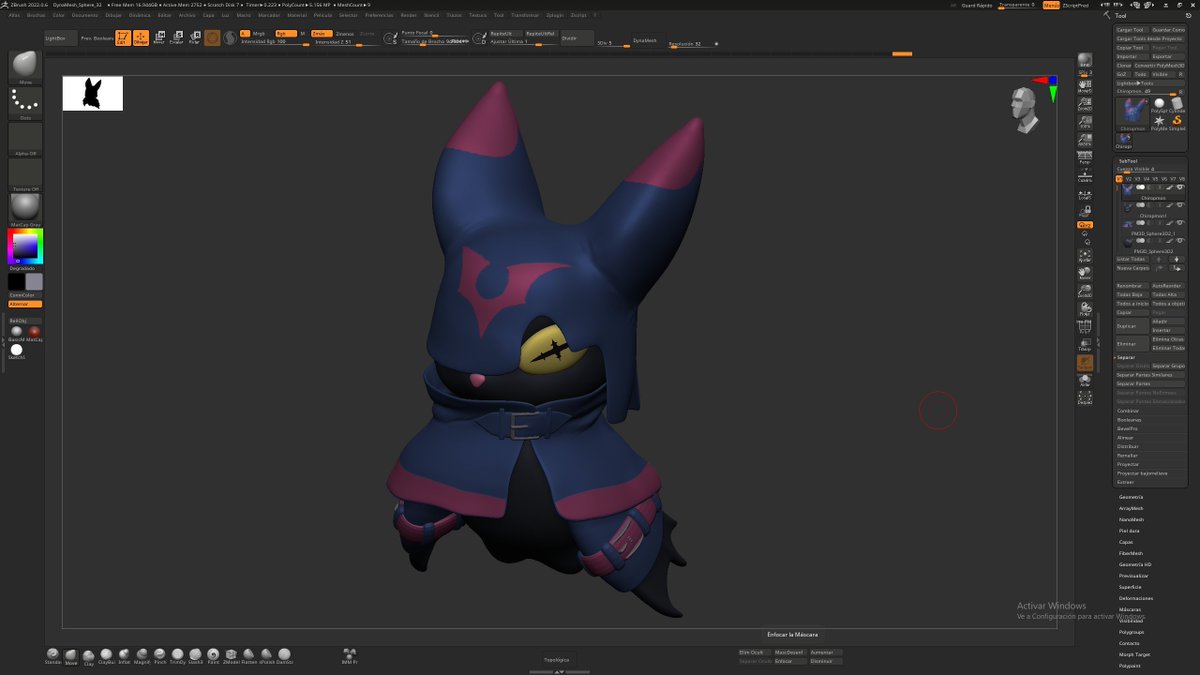Expand the Deformaciones section
Viewport: 1200px width, 675px height.
click(x=1136, y=598)
